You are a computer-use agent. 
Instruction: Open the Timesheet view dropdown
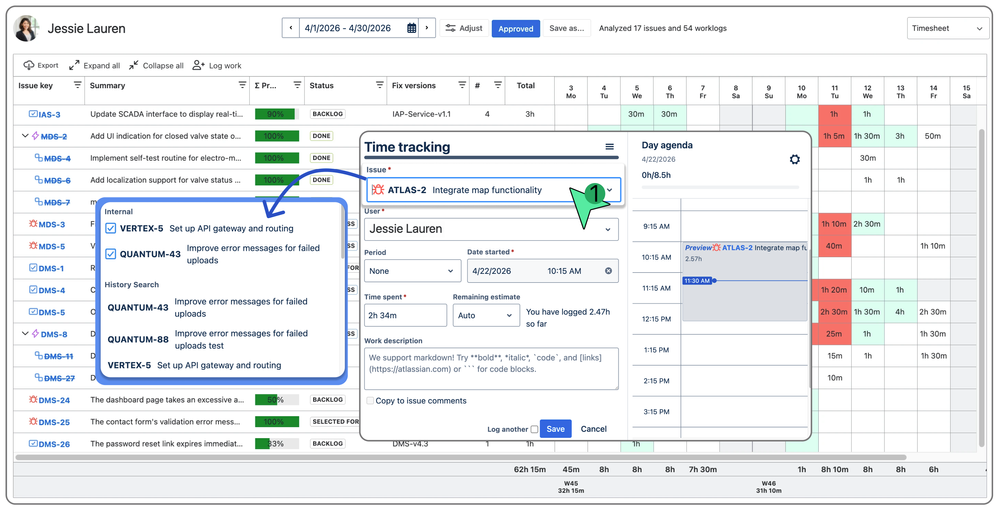(x=947, y=29)
